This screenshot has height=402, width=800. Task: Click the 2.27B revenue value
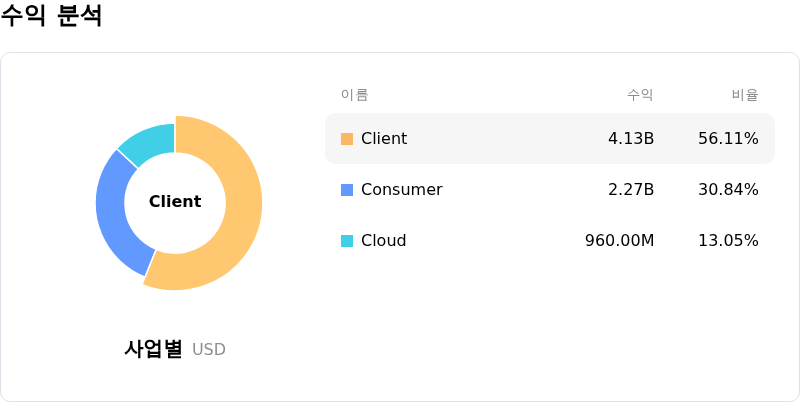point(631,190)
